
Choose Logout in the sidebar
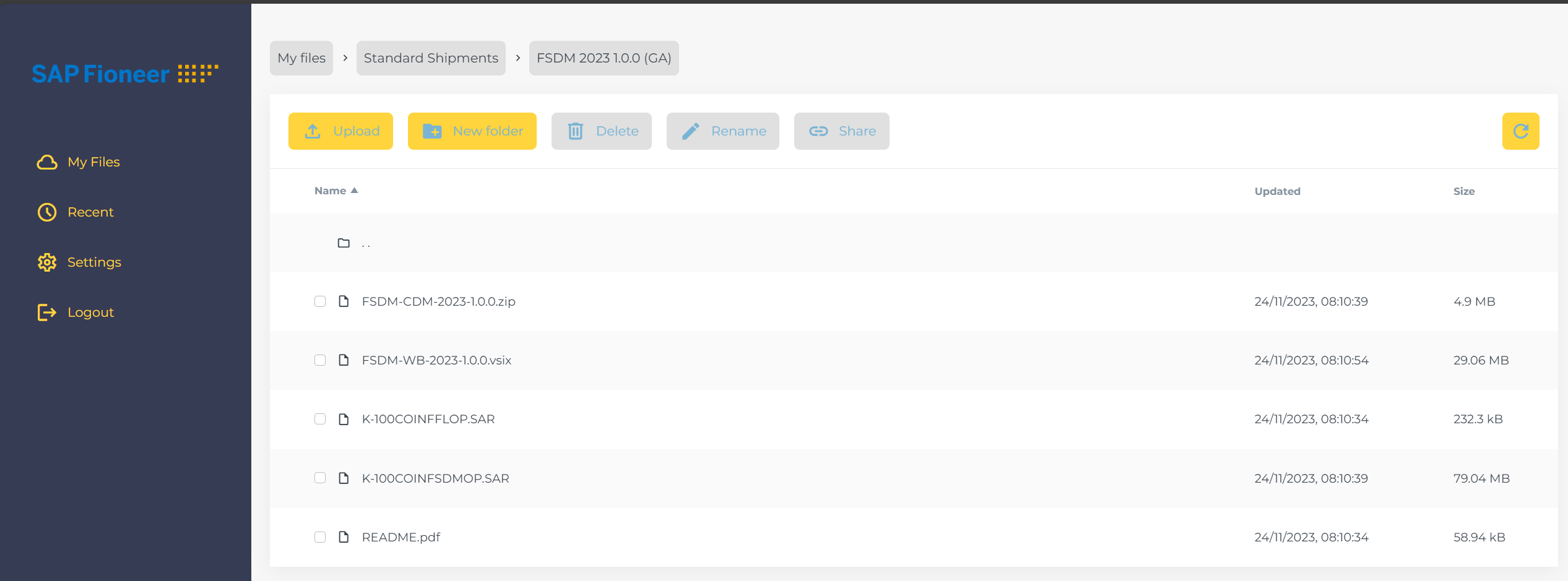click(x=90, y=312)
